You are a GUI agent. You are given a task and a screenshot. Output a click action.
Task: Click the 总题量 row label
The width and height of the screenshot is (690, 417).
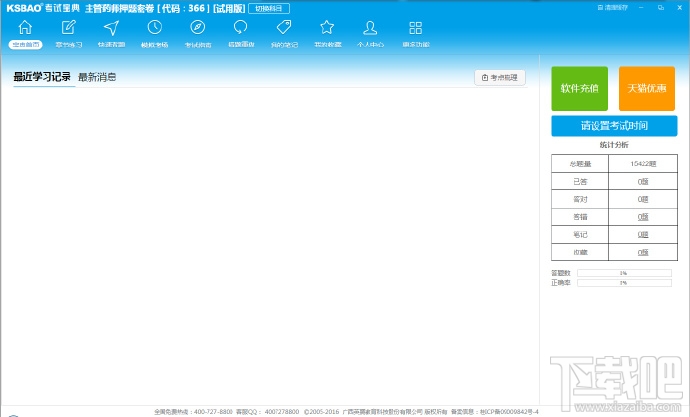(x=580, y=164)
